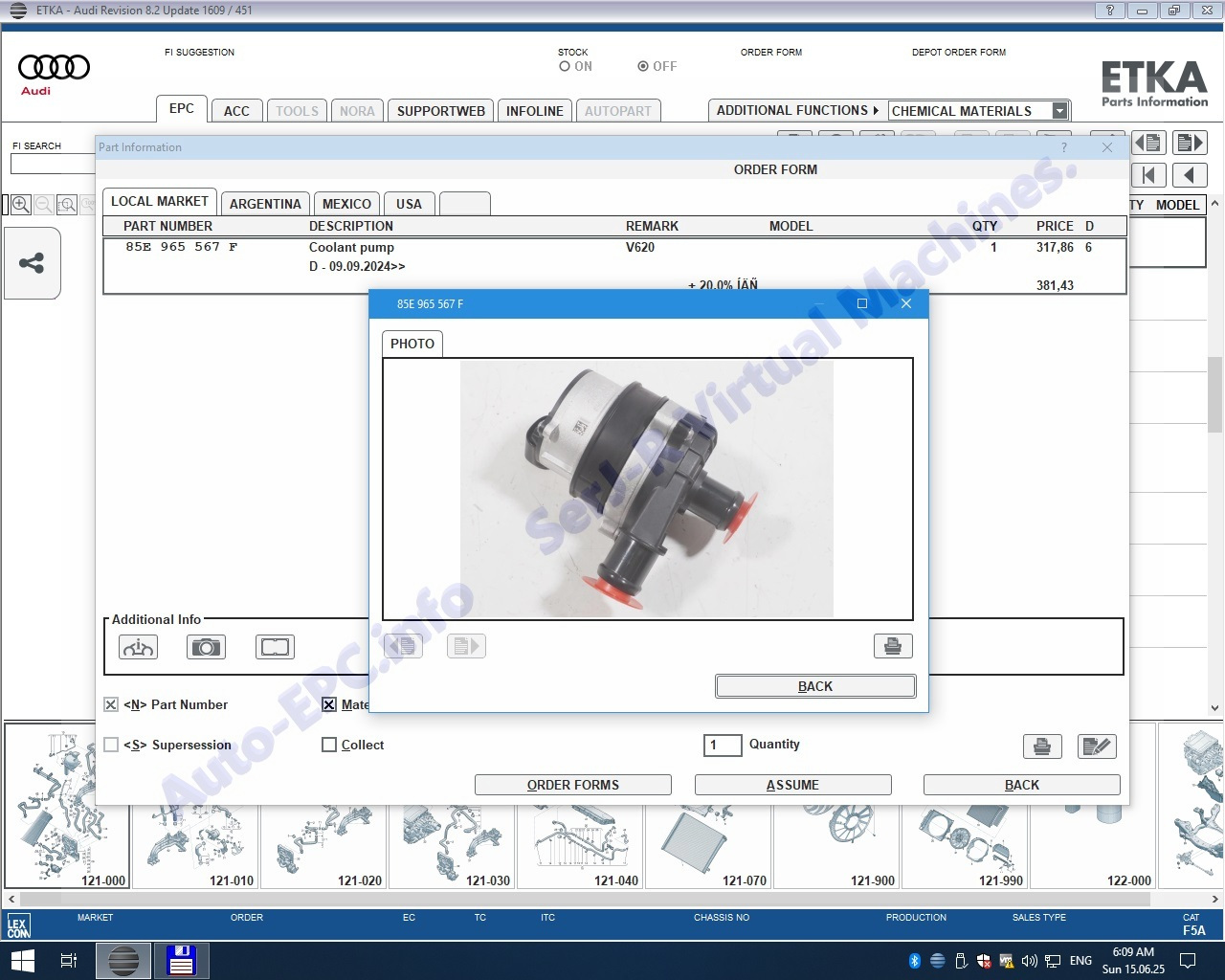Enable the Supersession checkbox
The image size is (1225, 980).
[x=111, y=745]
